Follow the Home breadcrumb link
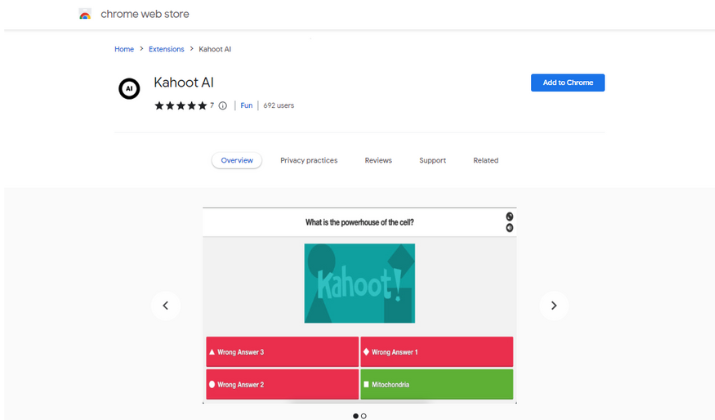 click(x=124, y=49)
